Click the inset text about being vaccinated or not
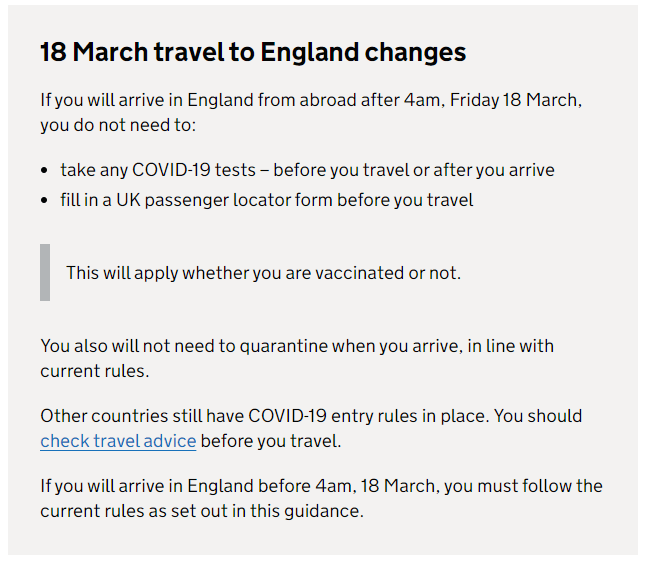Image resolution: width=646 pixels, height=563 pixels. tap(264, 273)
